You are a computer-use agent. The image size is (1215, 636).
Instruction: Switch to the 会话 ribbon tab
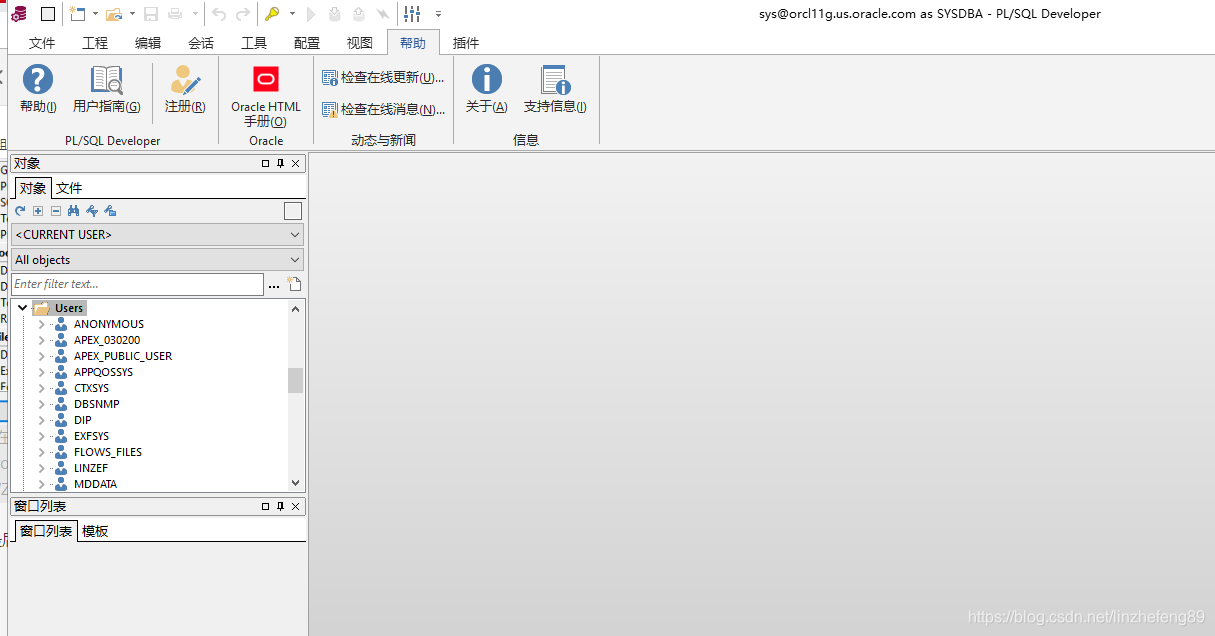(x=201, y=43)
